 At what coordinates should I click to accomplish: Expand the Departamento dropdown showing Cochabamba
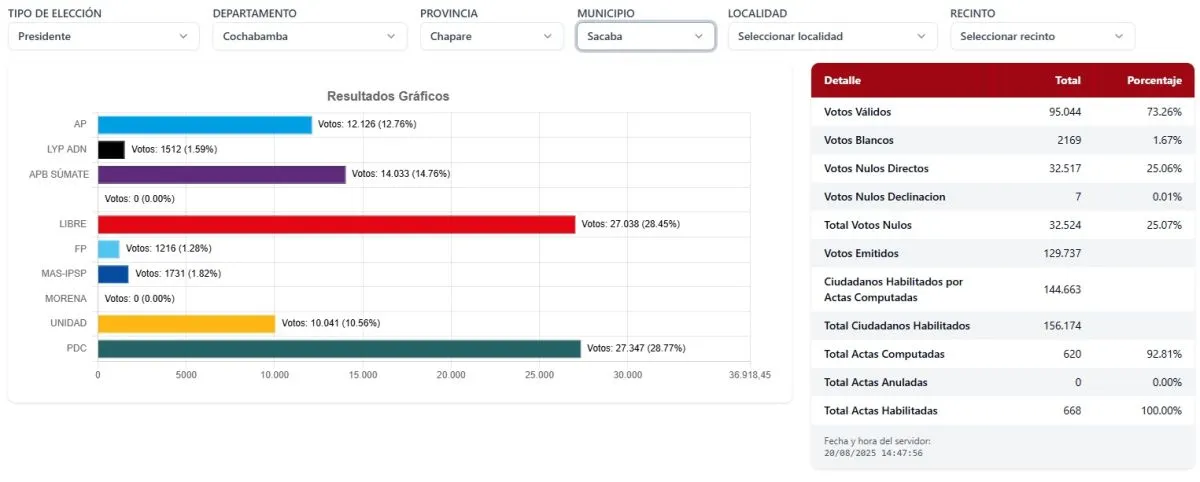[x=309, y=36]
